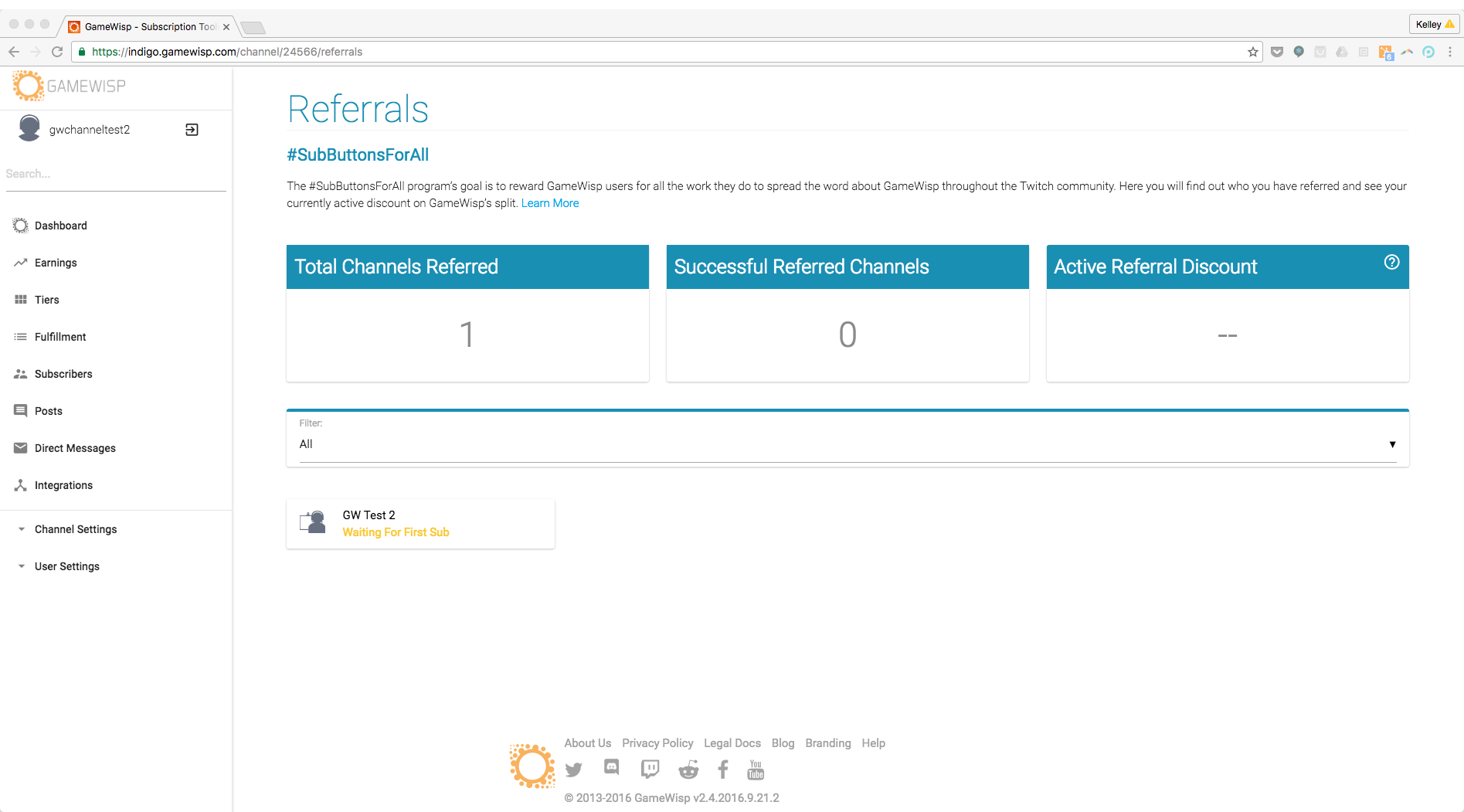This screenshot has height=812, width=1464.
Task: Expand the User Settings section
Action: pyautogui.click(x=66, y=566)
